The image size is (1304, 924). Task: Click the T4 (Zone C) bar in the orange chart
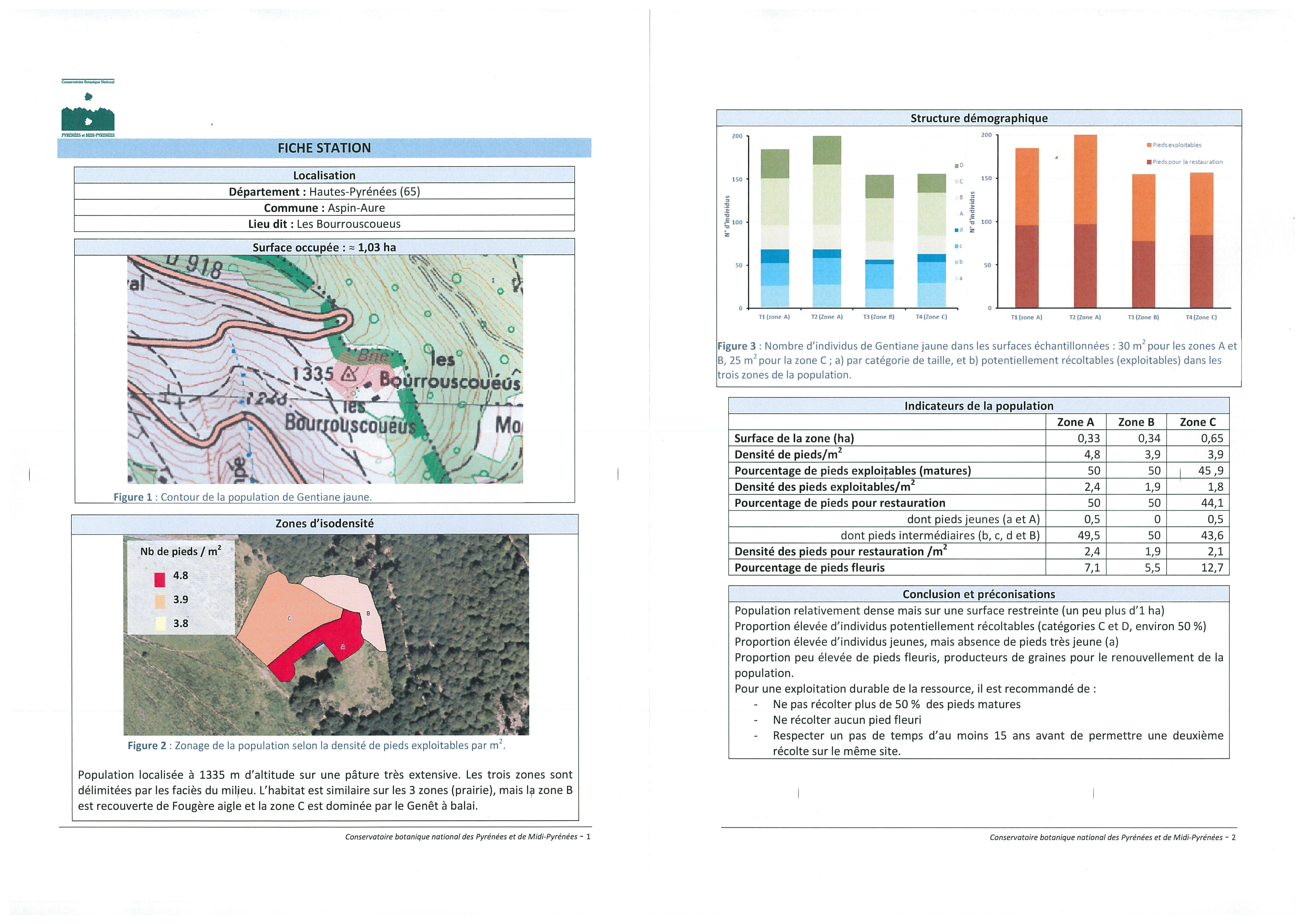pos(1202,240)
